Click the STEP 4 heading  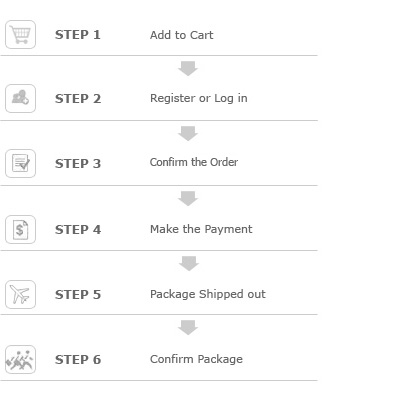tap(78, 230)
